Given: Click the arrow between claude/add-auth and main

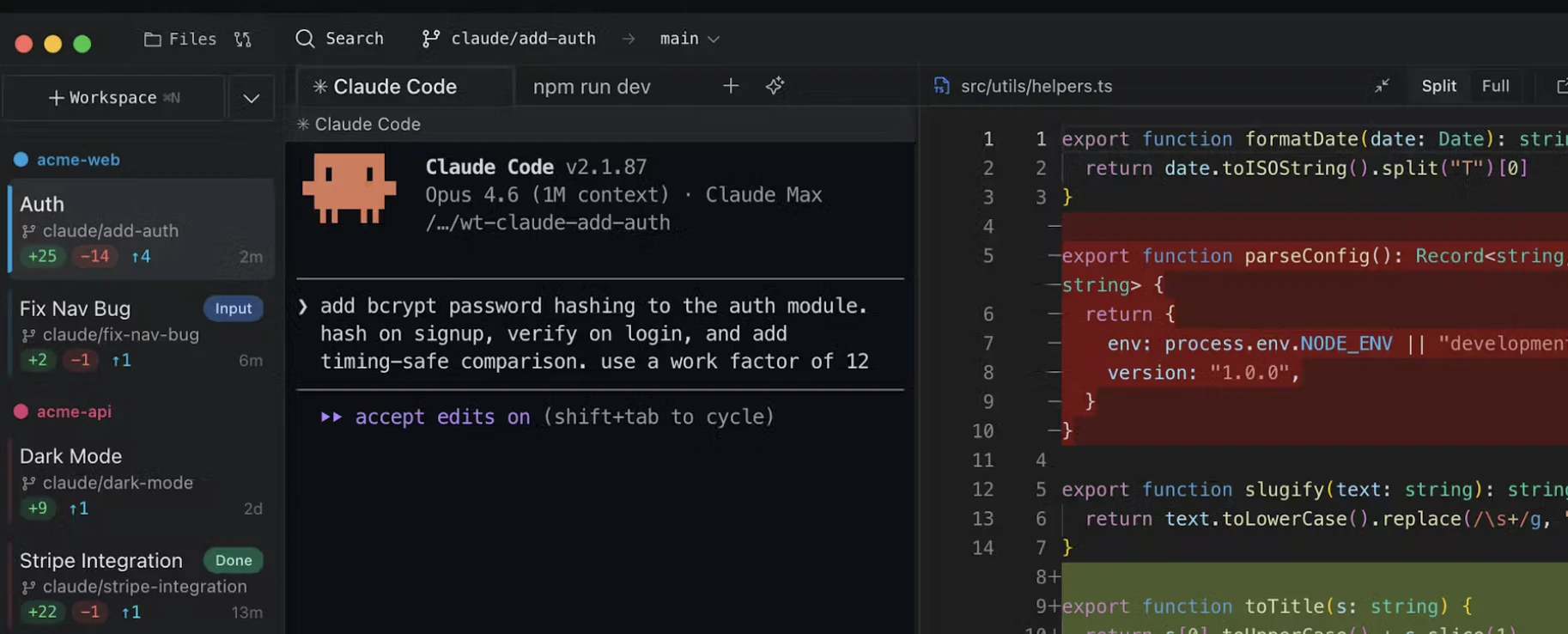Looking at the screenshot, I should pyautogui.click(x=629, y=39).
